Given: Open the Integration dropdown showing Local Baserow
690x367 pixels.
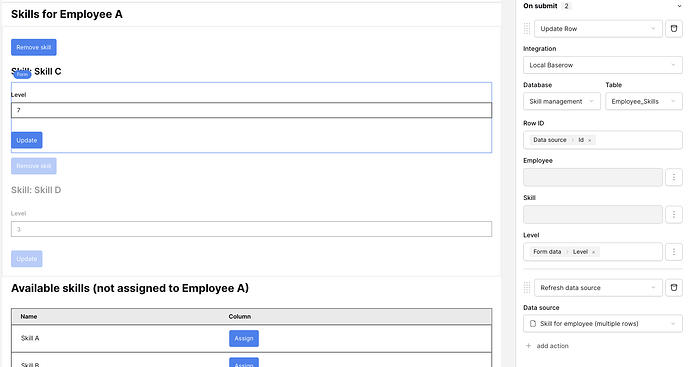Looking at the screenshot, I should [x=602, y=65].
